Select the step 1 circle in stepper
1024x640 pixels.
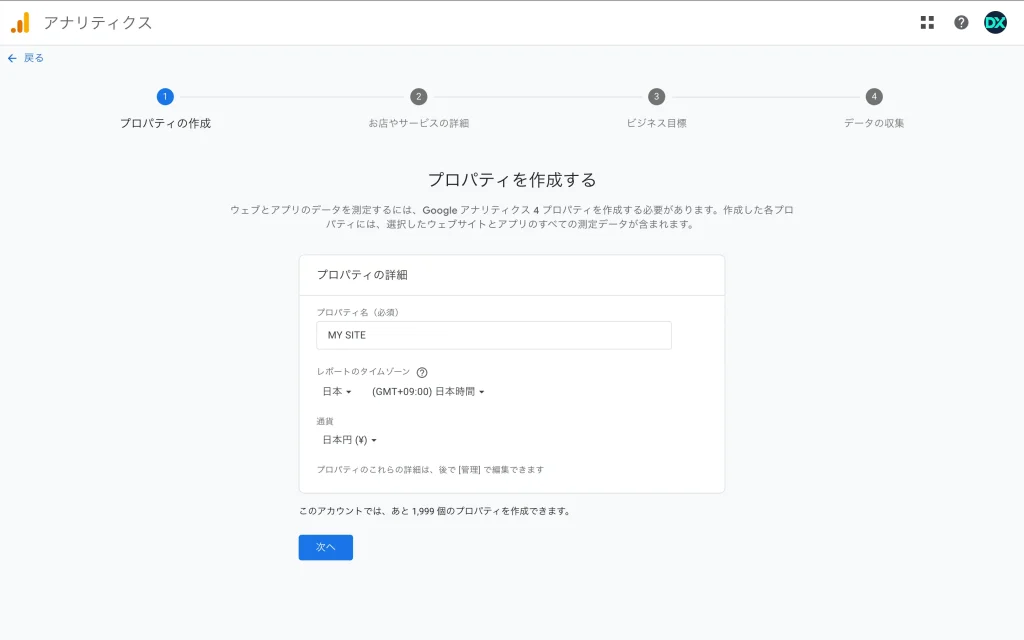coord(165,96)
